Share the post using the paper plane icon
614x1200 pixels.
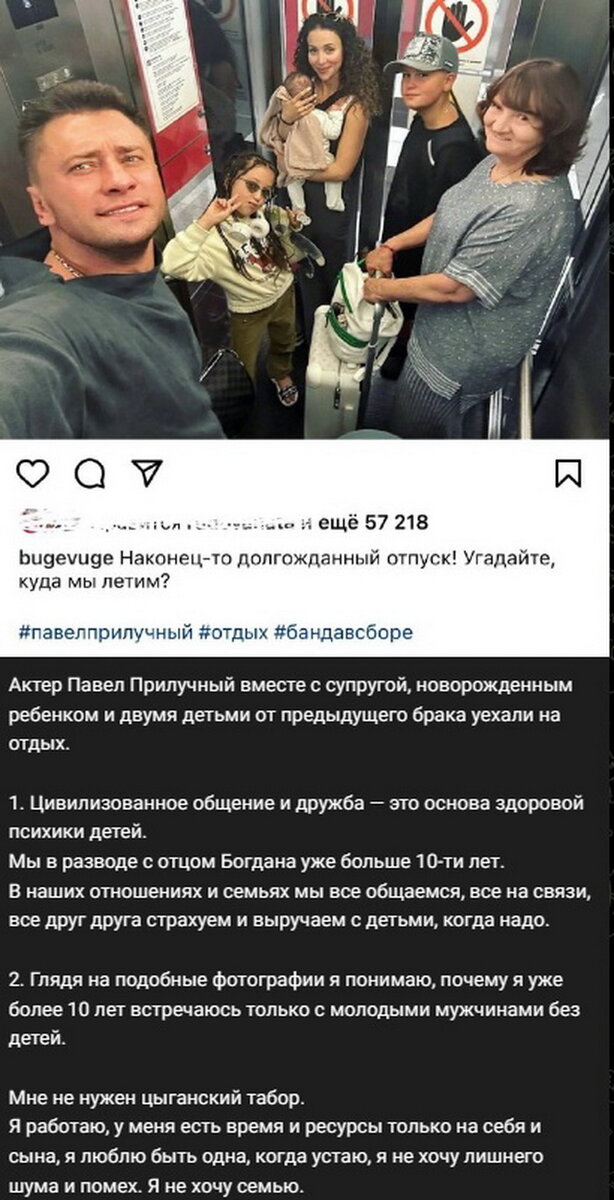coord(147,473)
